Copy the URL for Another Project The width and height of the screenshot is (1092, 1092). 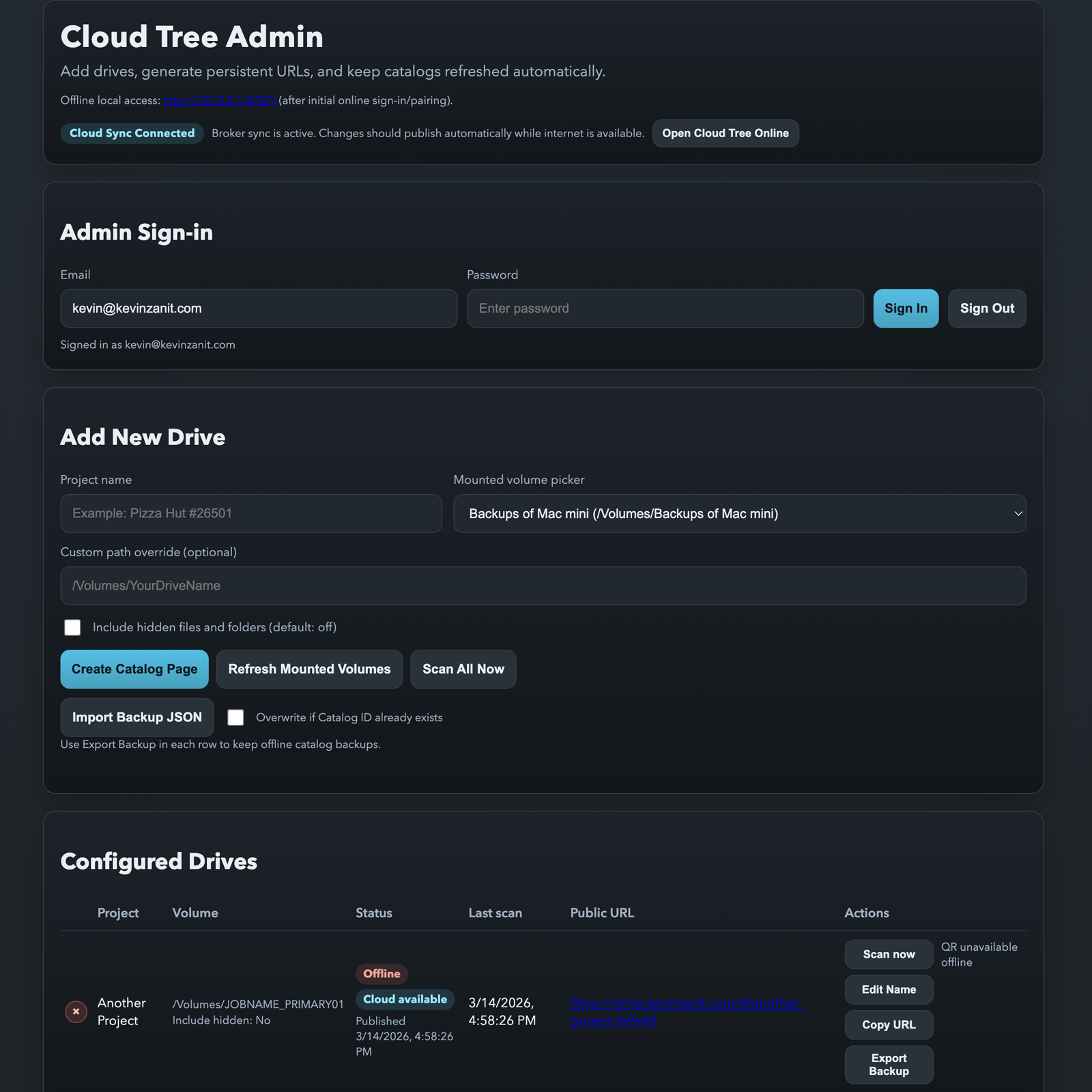pos(888,1024)
